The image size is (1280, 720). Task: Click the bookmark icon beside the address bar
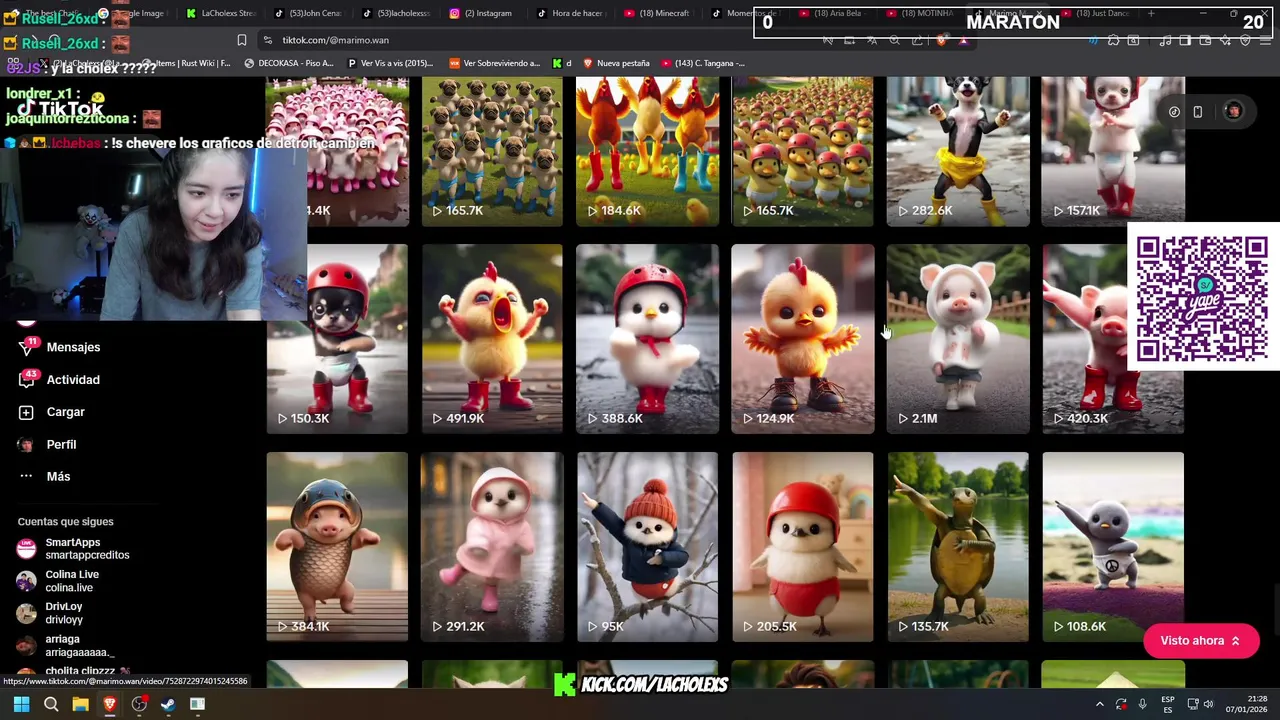coord(241,40)
